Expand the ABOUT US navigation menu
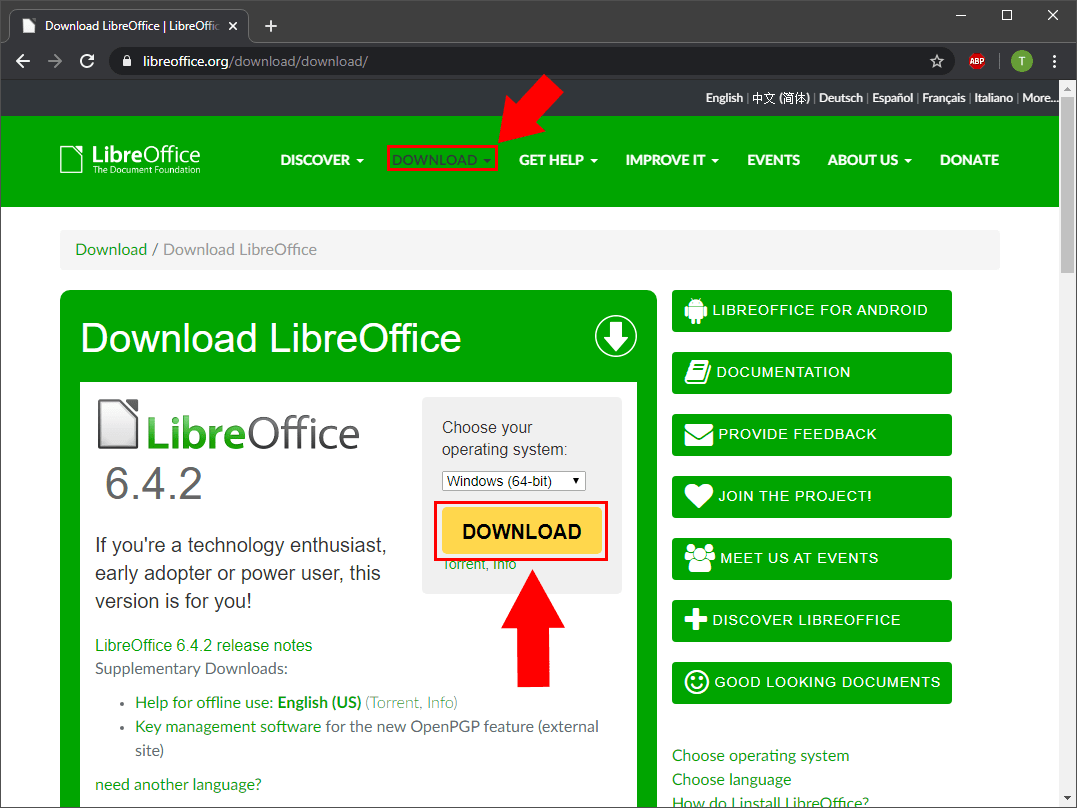Viewport: 1077px width, 808px height. point(870,160)
